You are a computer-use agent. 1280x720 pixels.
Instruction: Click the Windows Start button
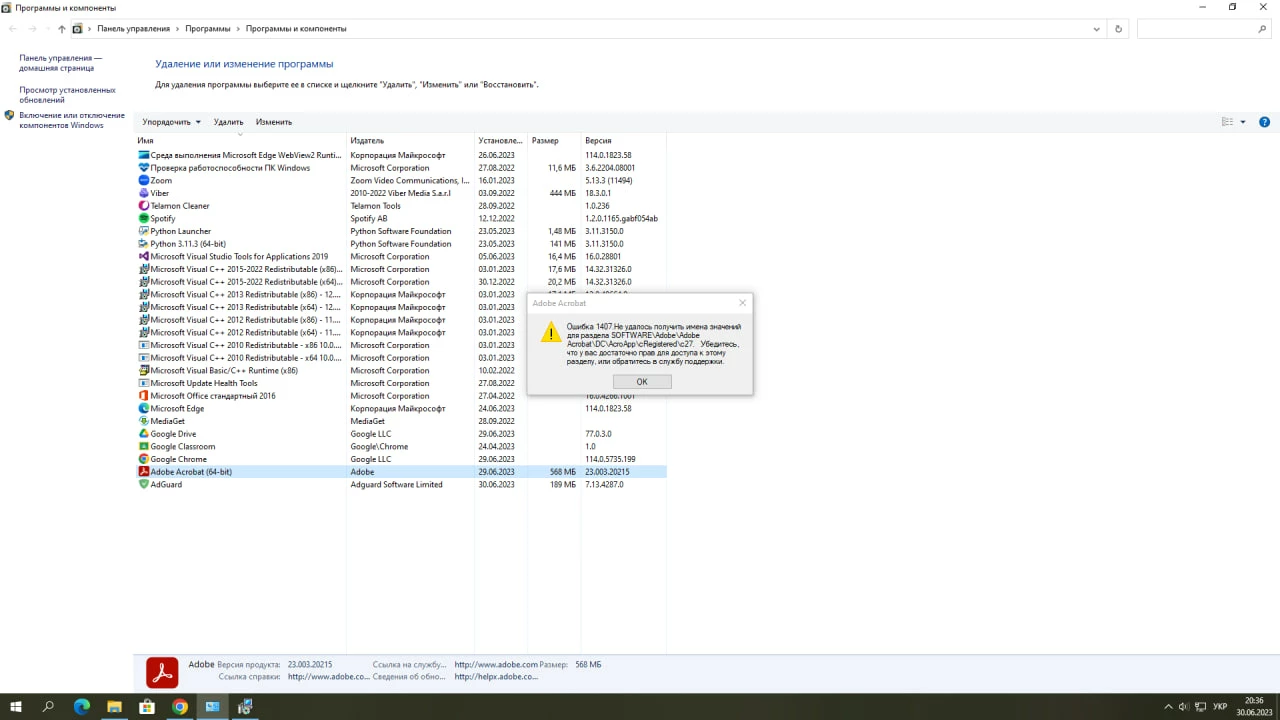coord(16,707)
